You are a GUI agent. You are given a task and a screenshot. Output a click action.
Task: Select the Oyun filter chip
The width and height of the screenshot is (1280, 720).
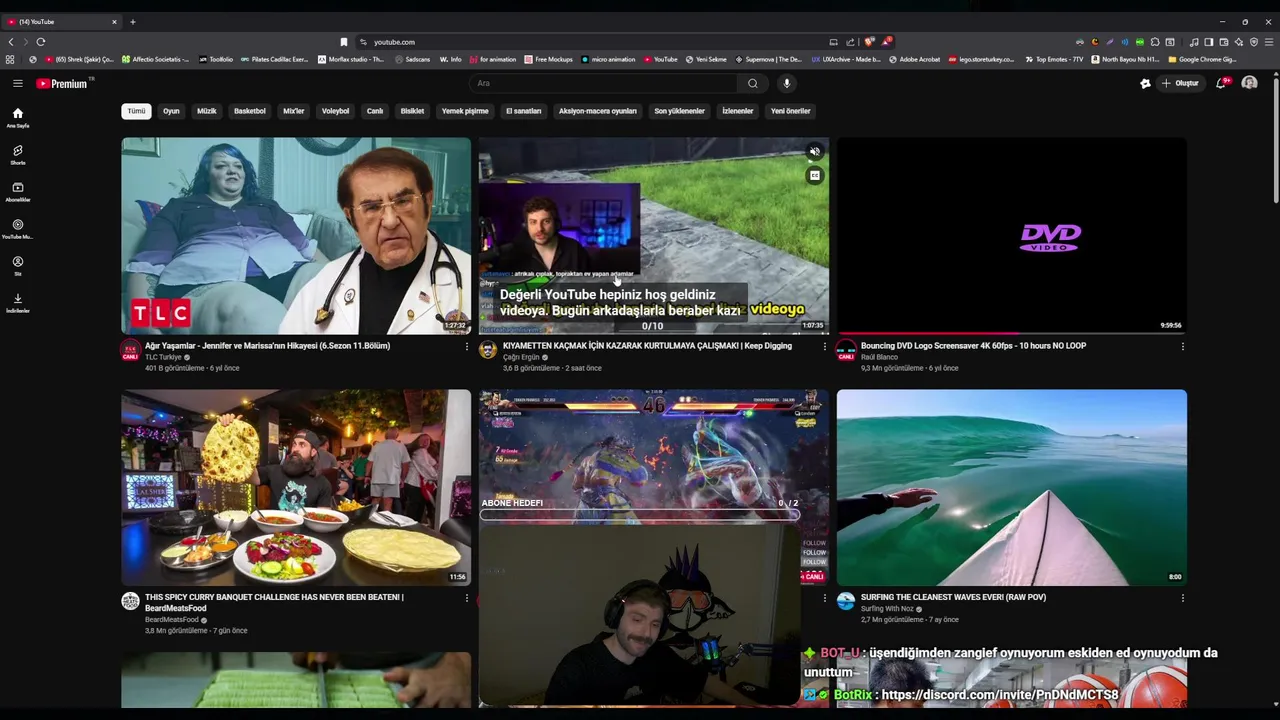[171, 111]
